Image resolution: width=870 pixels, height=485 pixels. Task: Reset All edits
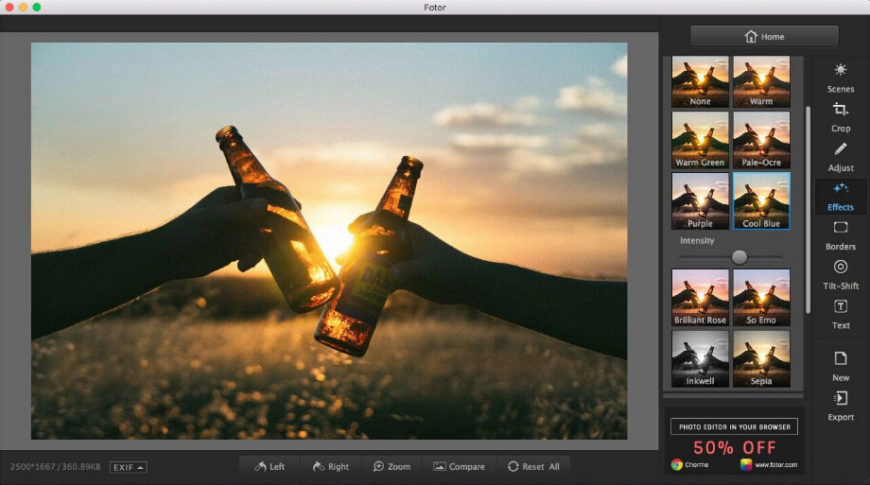click(x=533, y=466)
